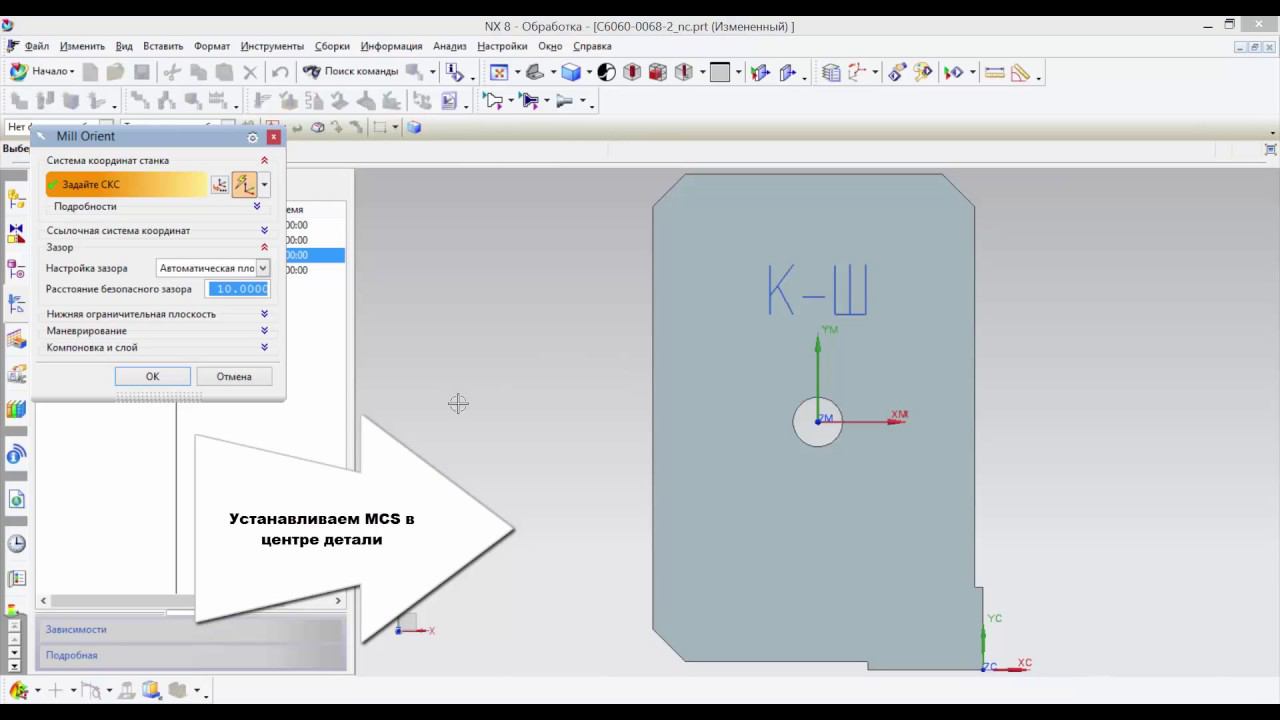Expand the Компоновка и слой section
The width and height of the screenshot is (1280, 720).
click(264, 348)
